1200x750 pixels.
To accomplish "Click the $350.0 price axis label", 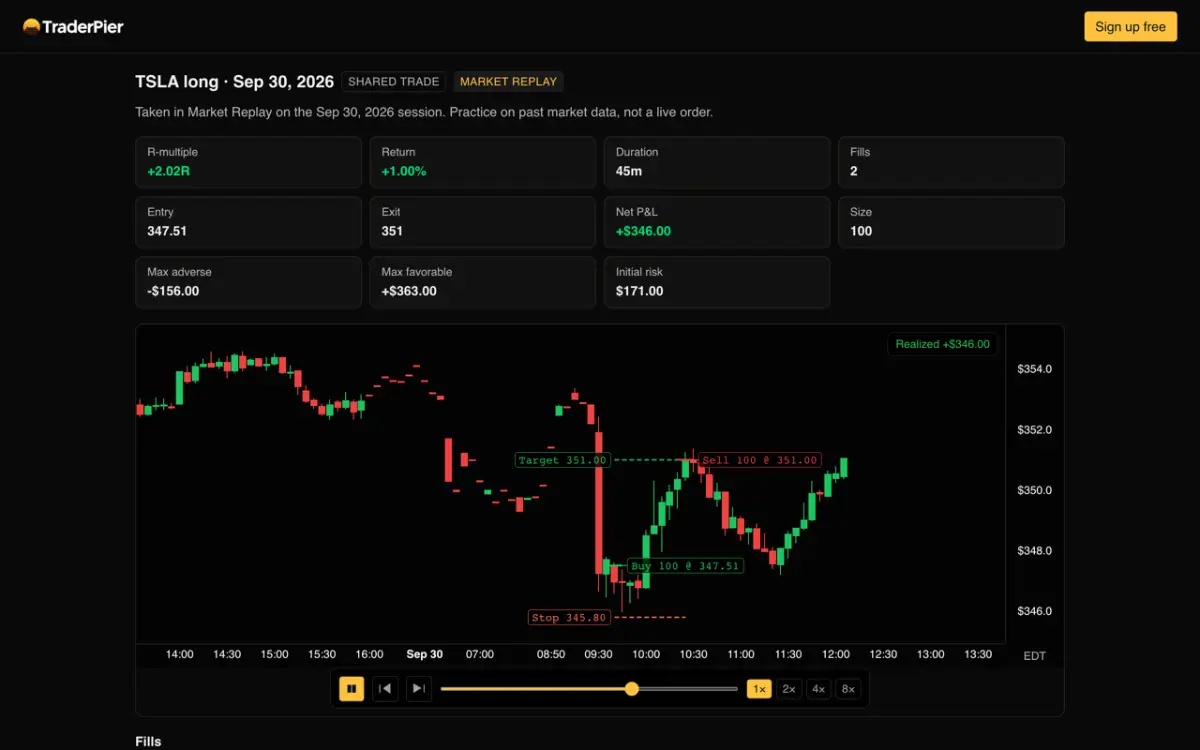I will [1034, 490].
